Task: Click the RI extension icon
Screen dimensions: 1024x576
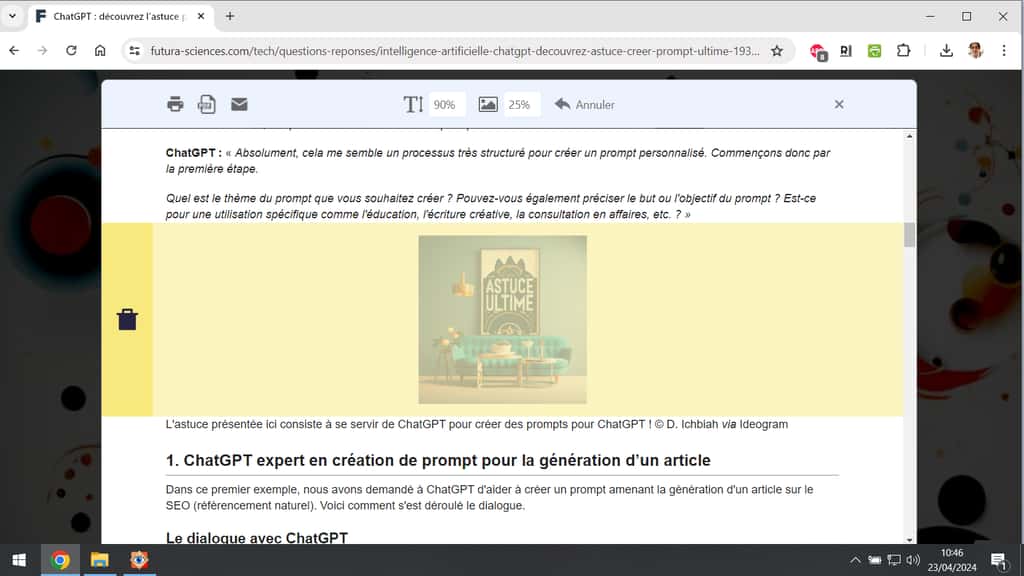Action: tap(846, 51)
